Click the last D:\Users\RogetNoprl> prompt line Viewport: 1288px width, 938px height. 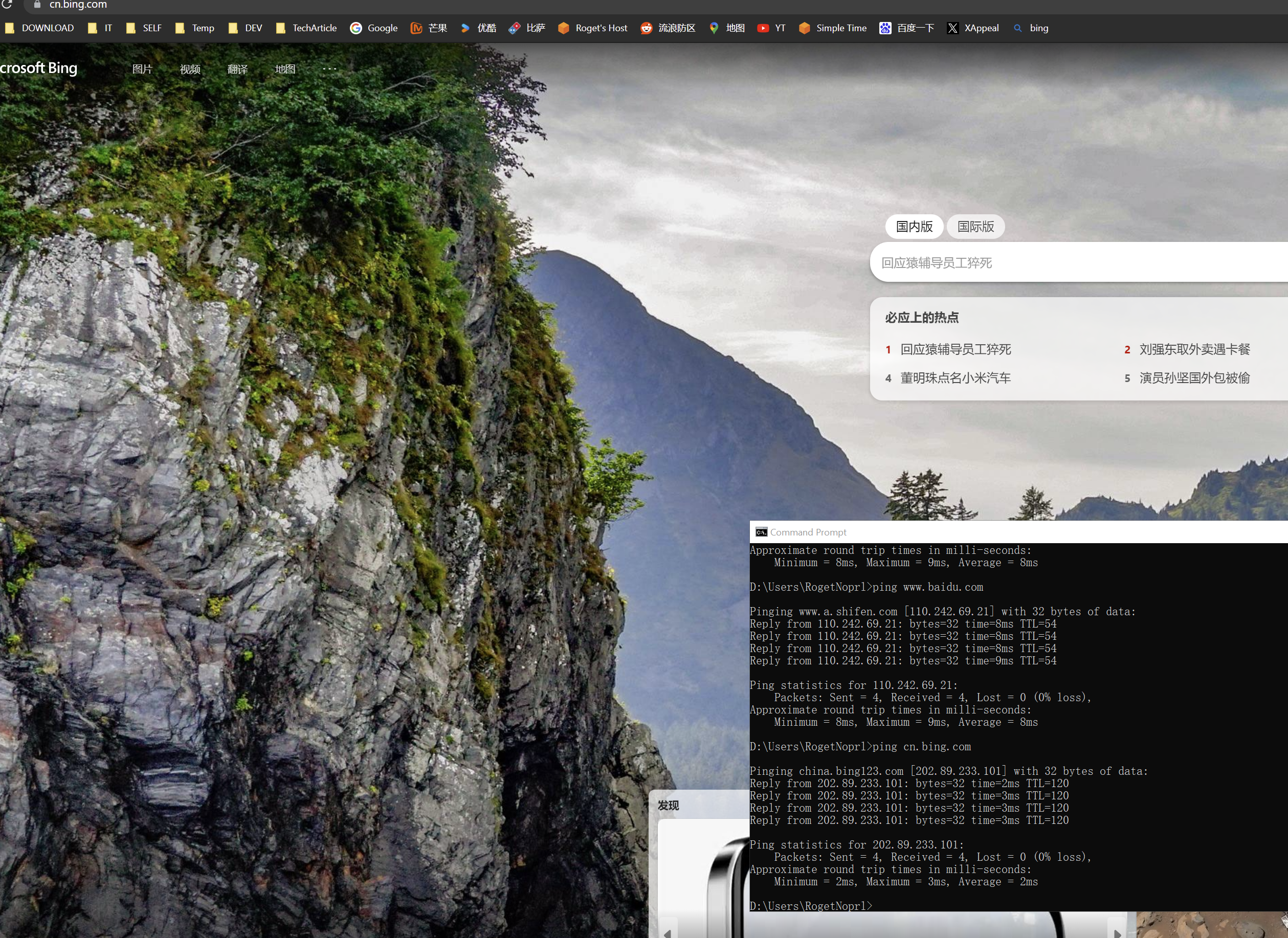click(811, 906)
